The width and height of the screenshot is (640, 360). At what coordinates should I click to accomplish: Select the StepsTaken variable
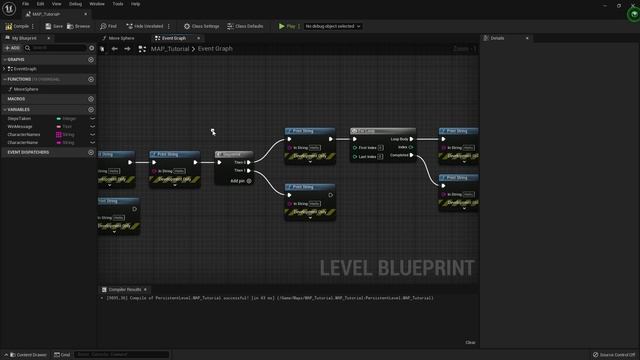[19, 118]
